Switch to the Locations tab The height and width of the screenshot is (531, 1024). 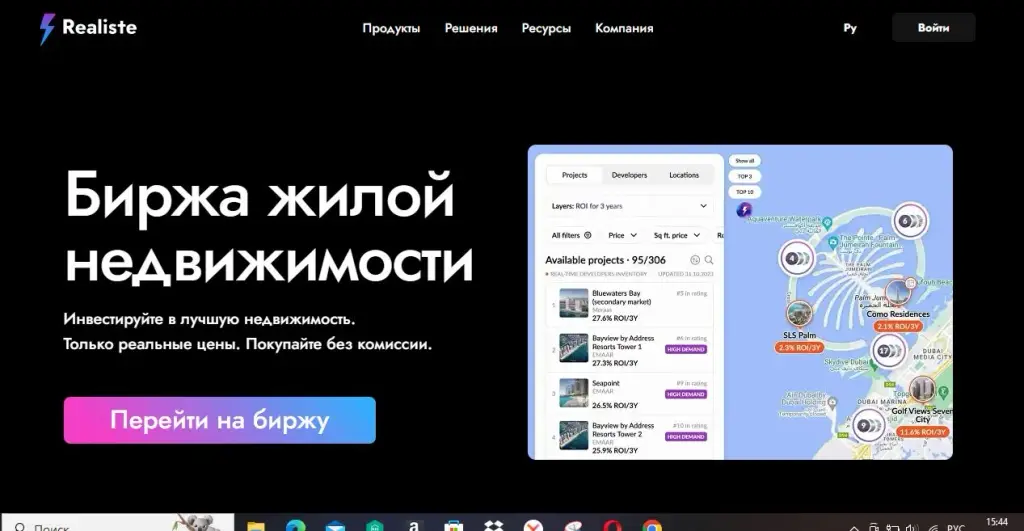pyautogui.click(x=684, y=175)
